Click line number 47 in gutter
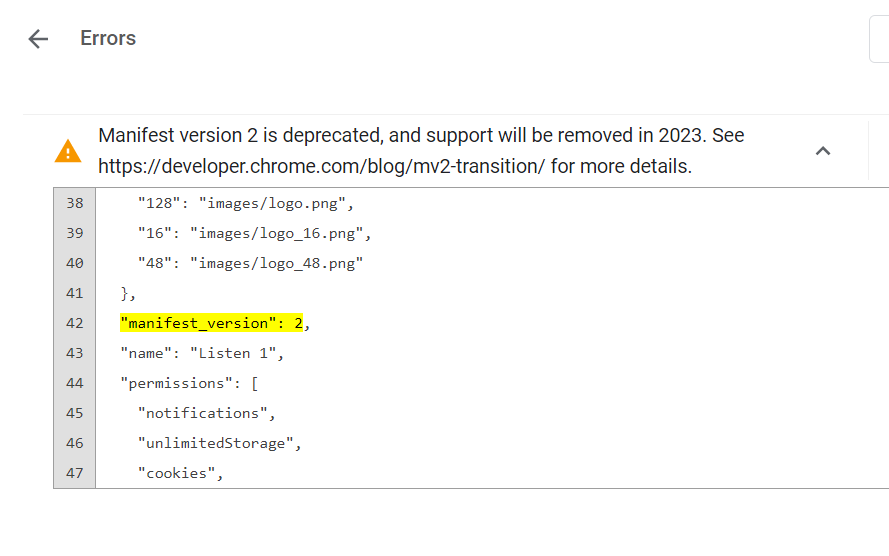889x556 pixels. (x=75, y=473)
